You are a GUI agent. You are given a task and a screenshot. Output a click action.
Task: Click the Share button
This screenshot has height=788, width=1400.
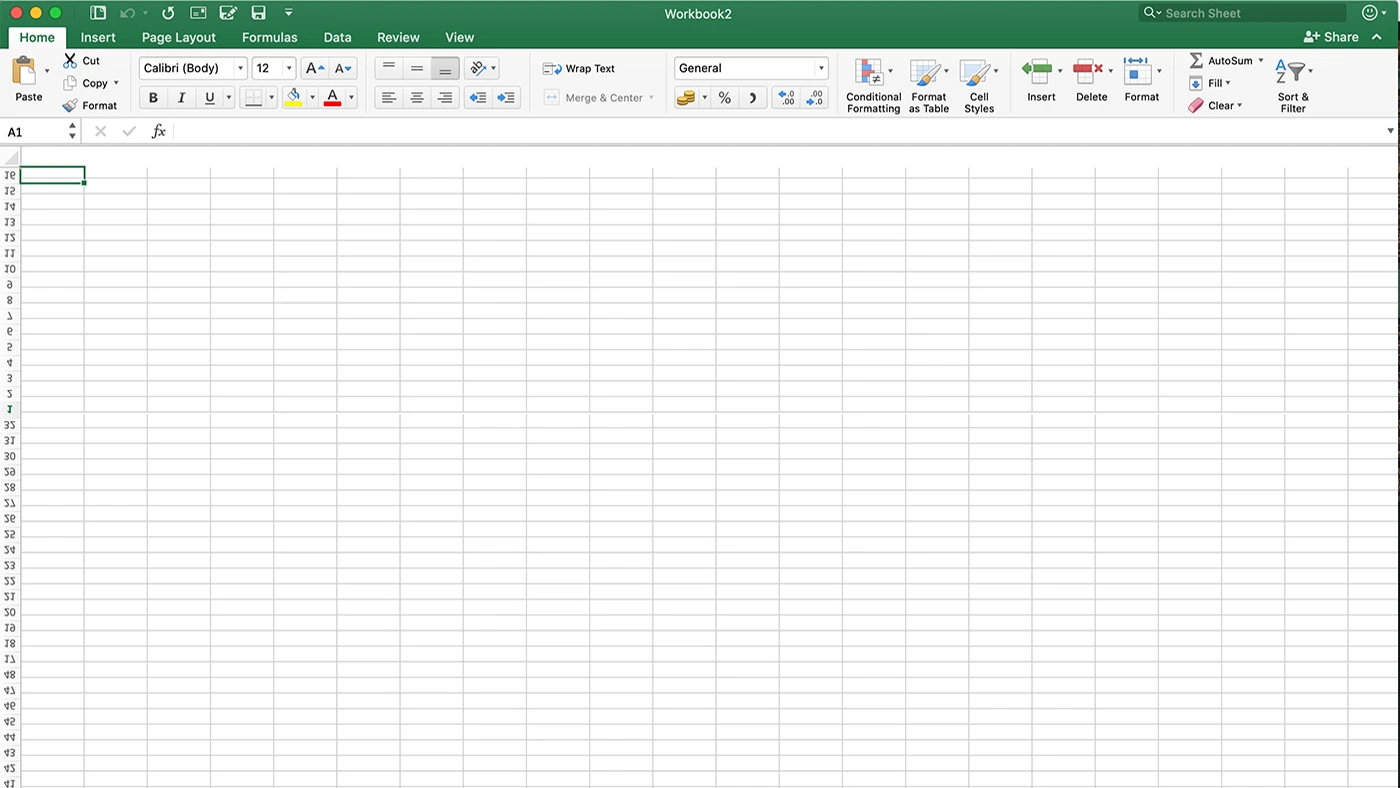[x=1331, y=37]
